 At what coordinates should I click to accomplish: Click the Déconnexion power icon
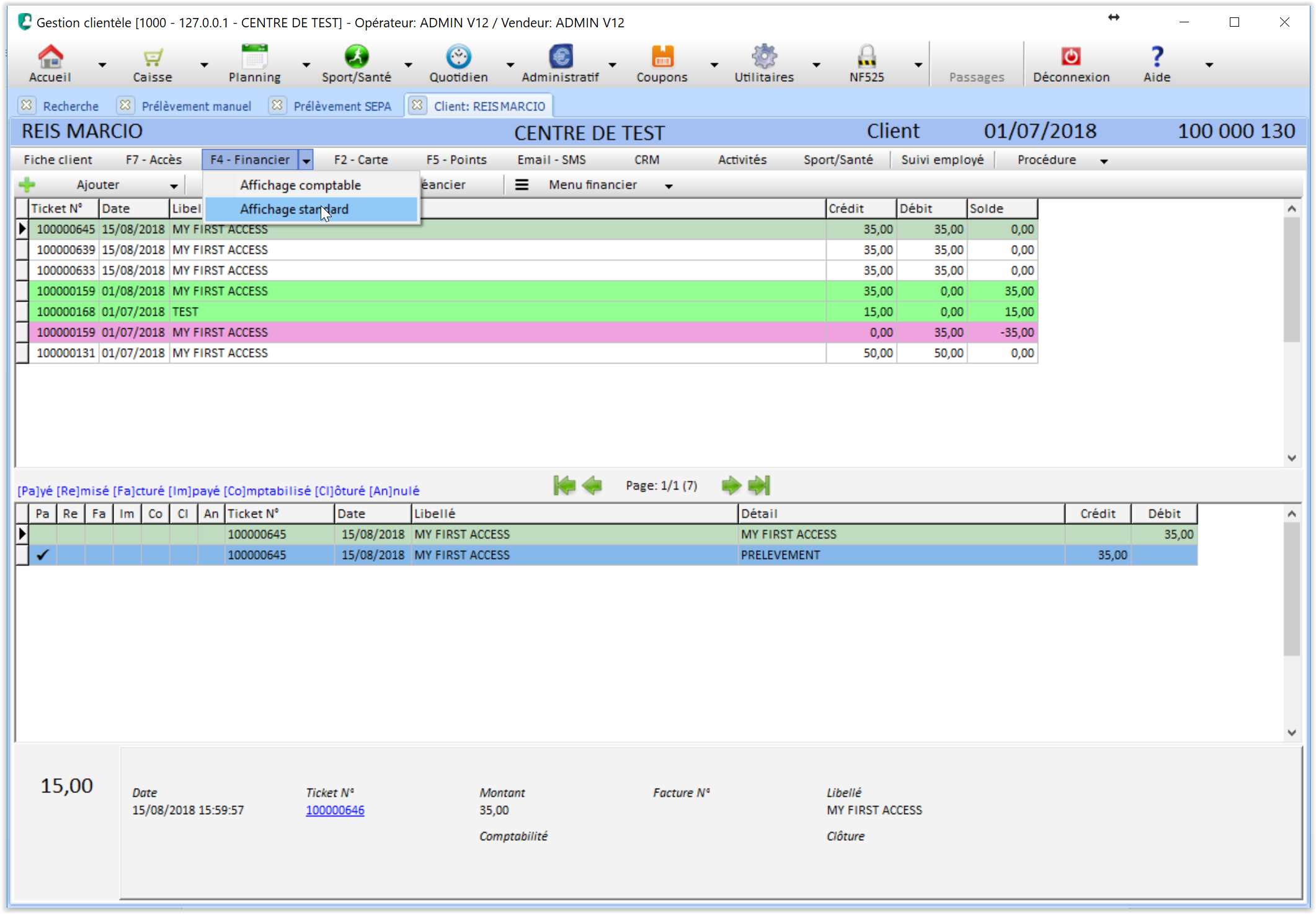pos(1071,56)
